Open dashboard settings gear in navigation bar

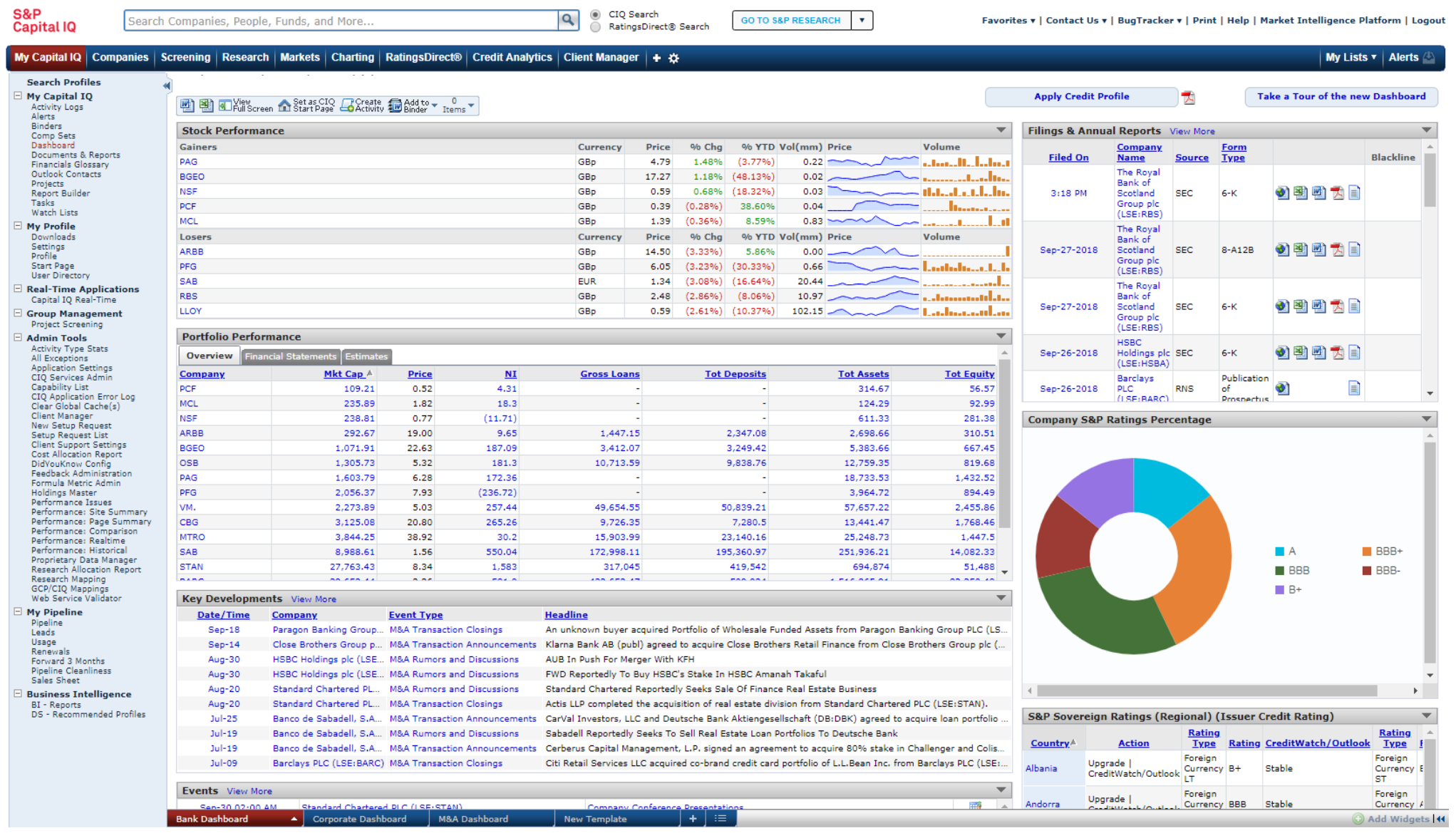coord(674,59)
